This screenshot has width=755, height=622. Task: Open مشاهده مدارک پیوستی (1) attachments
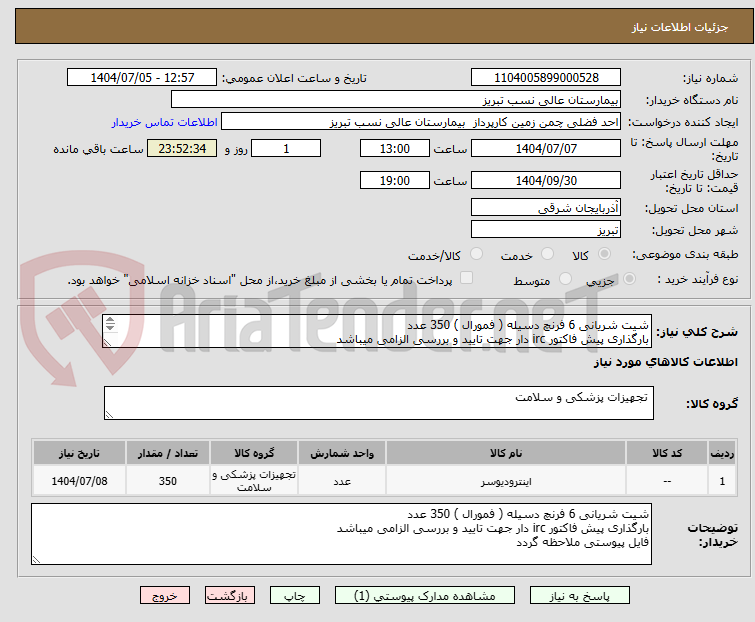pyautogui.click(x=425, y=596)
